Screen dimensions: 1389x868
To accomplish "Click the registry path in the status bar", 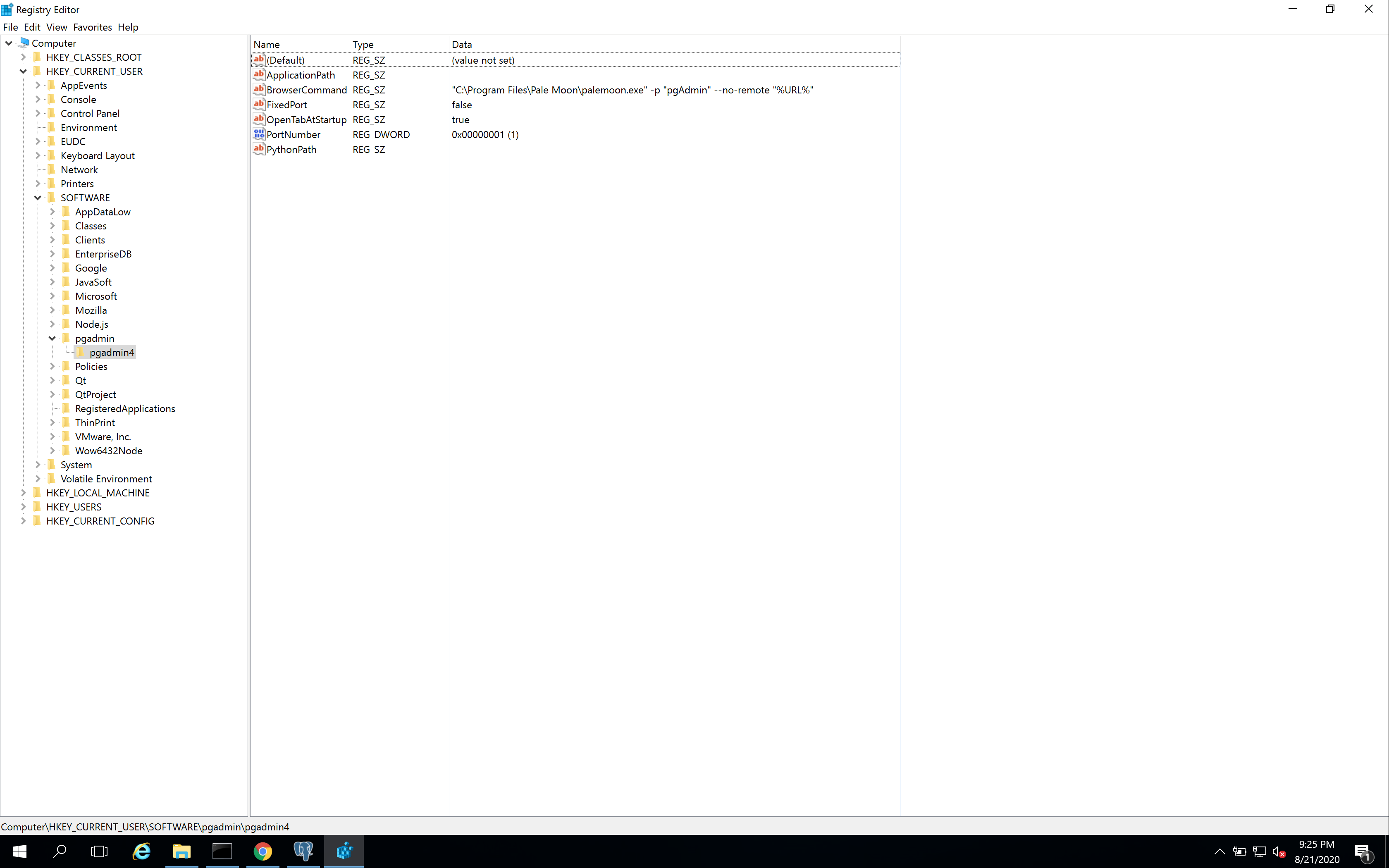I will 145,827.
